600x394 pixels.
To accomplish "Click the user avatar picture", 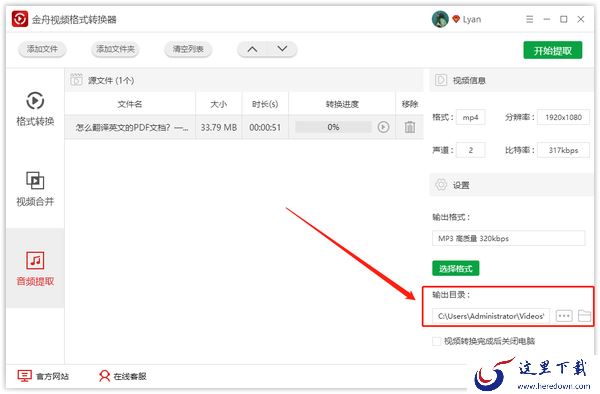I will click(x=440, y=19).
